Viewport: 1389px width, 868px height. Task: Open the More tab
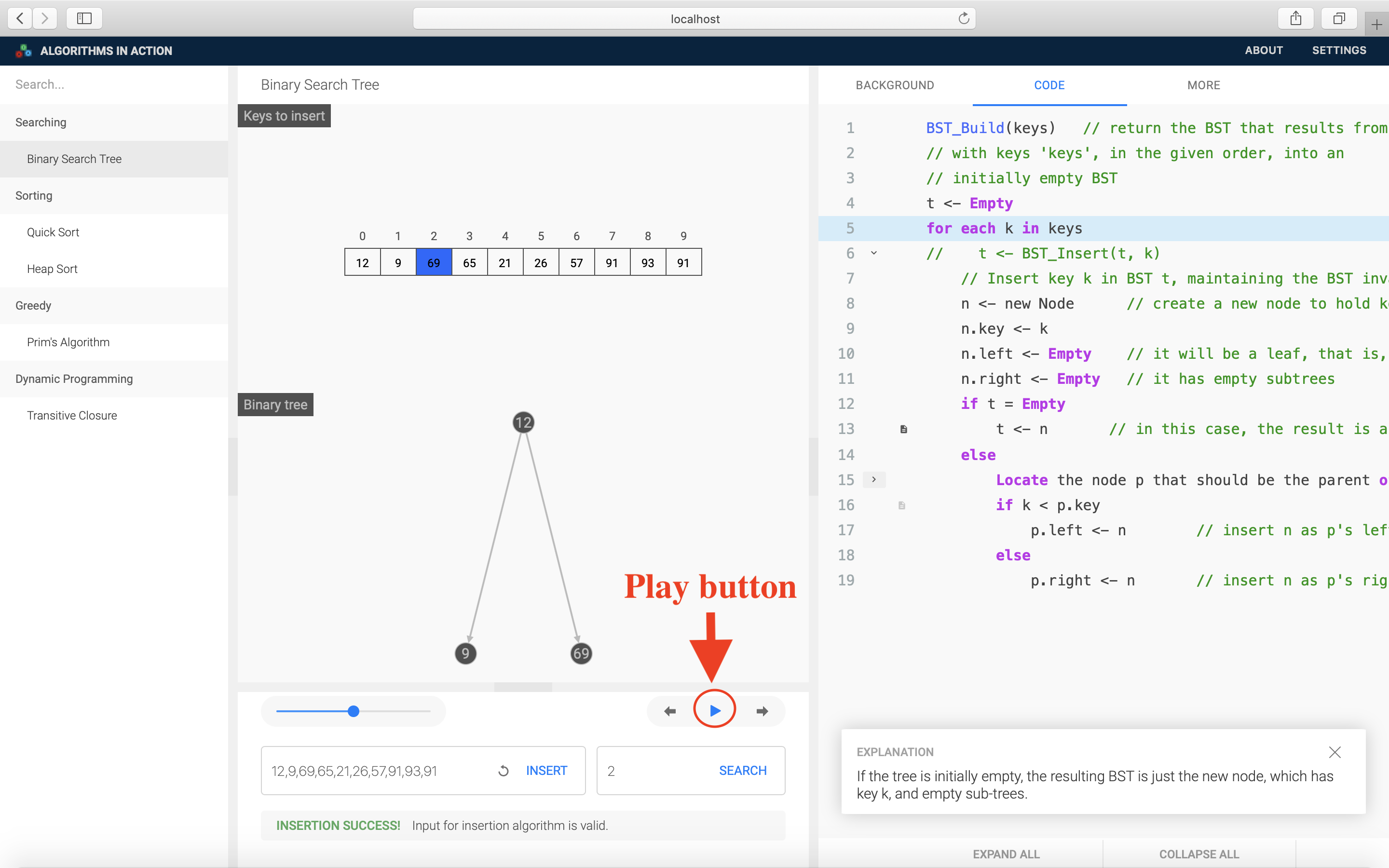tap(1204, 85)
